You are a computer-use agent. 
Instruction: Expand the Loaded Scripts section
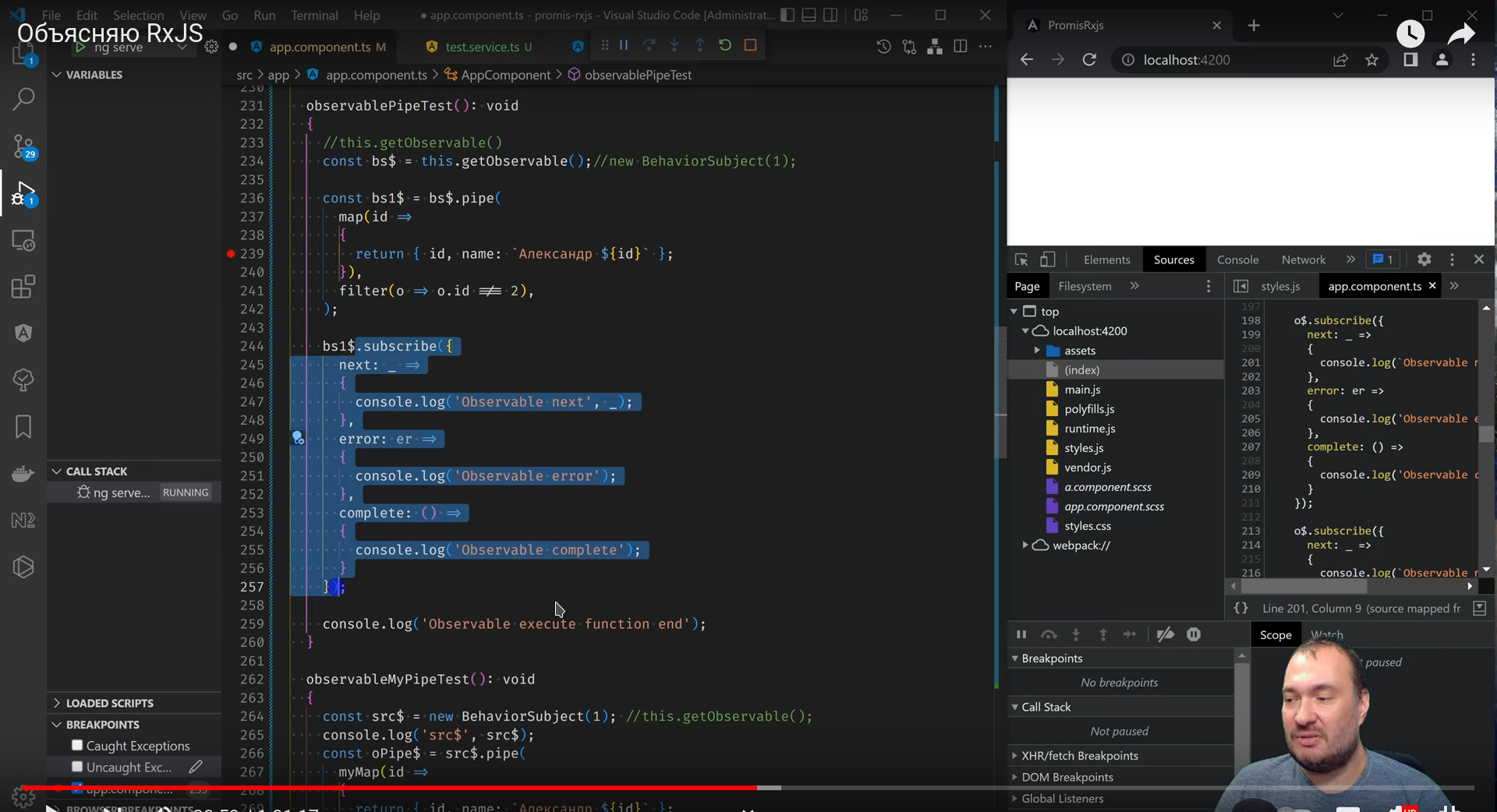coord(109,703)
